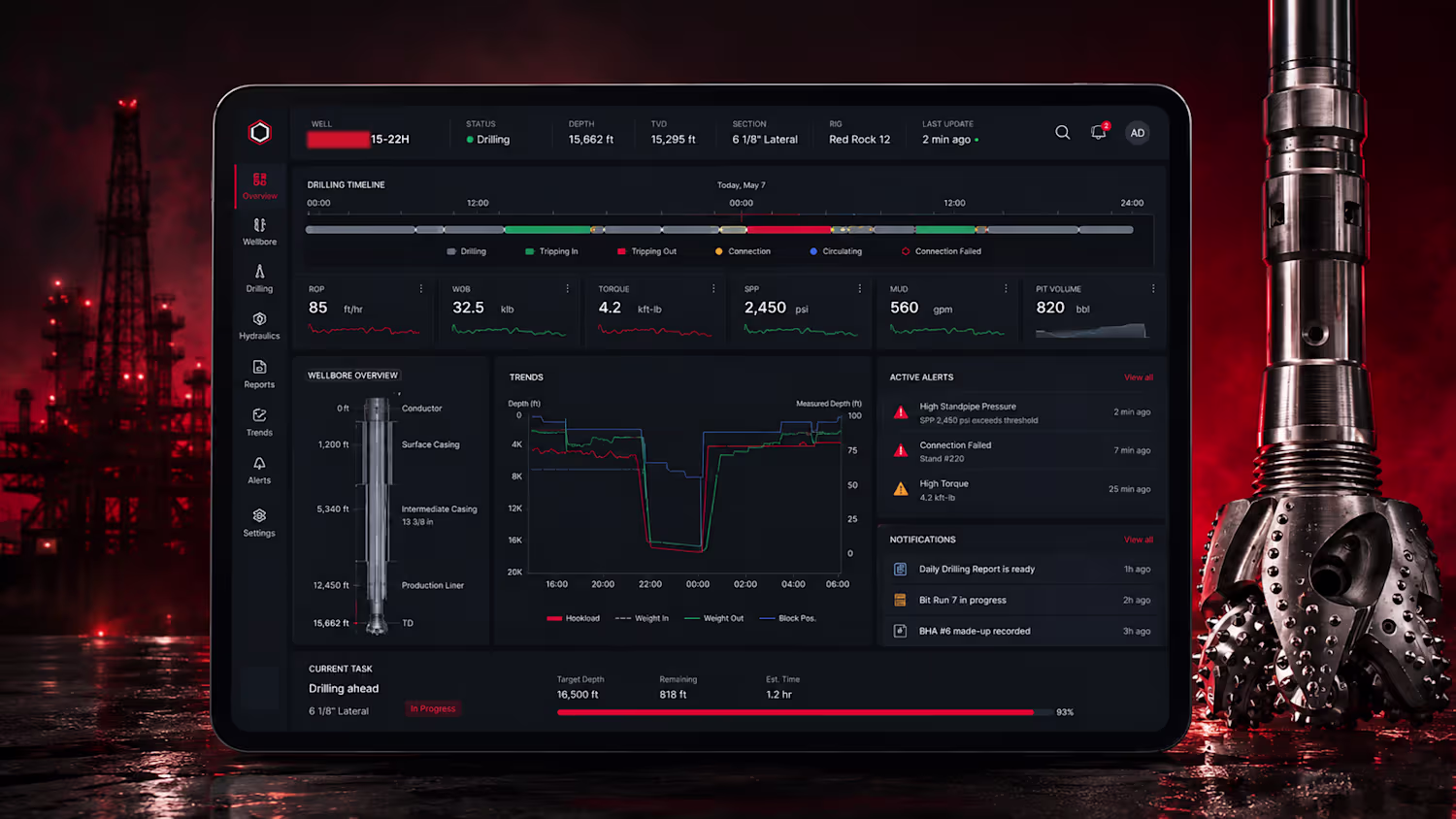Click the TVD value 15,295 ft
Viewport: 1456px width, 819px height.
(673, 140)
